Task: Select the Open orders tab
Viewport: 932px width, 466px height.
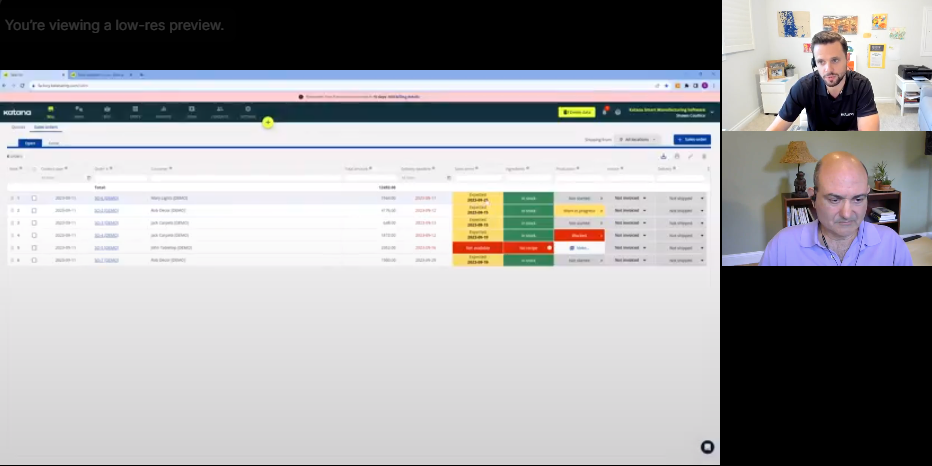Action: pyautogui.click(x=30, y=143)
